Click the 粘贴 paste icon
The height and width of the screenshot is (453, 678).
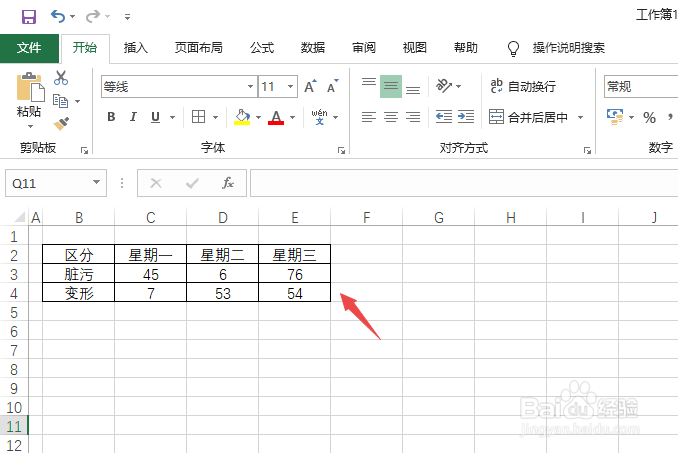[30, 87]
